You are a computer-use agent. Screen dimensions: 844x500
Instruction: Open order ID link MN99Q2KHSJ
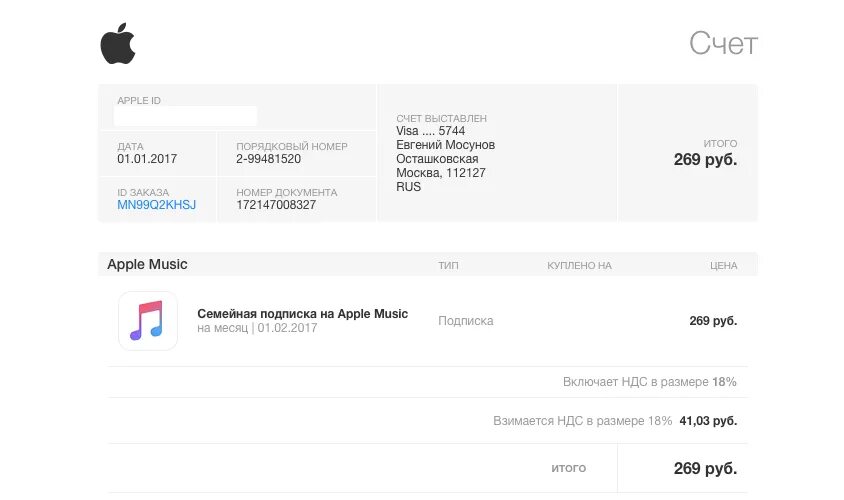(x=157, y=205)
